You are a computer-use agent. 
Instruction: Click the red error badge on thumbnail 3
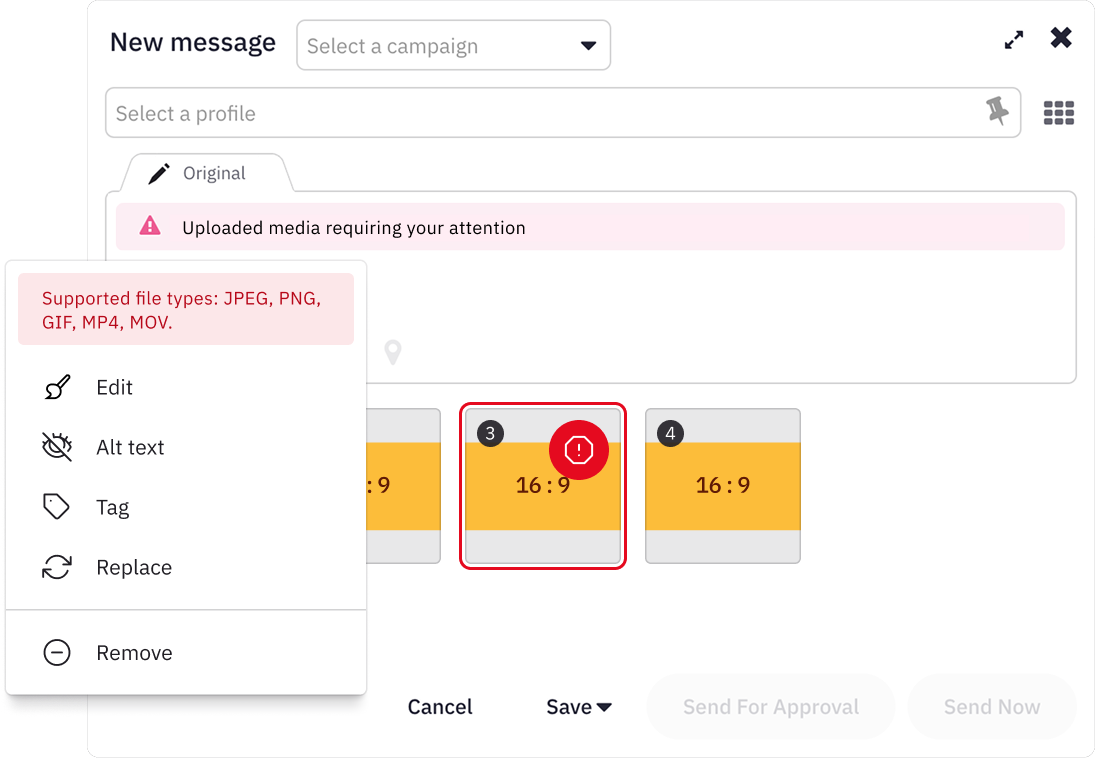click(579, 450)
